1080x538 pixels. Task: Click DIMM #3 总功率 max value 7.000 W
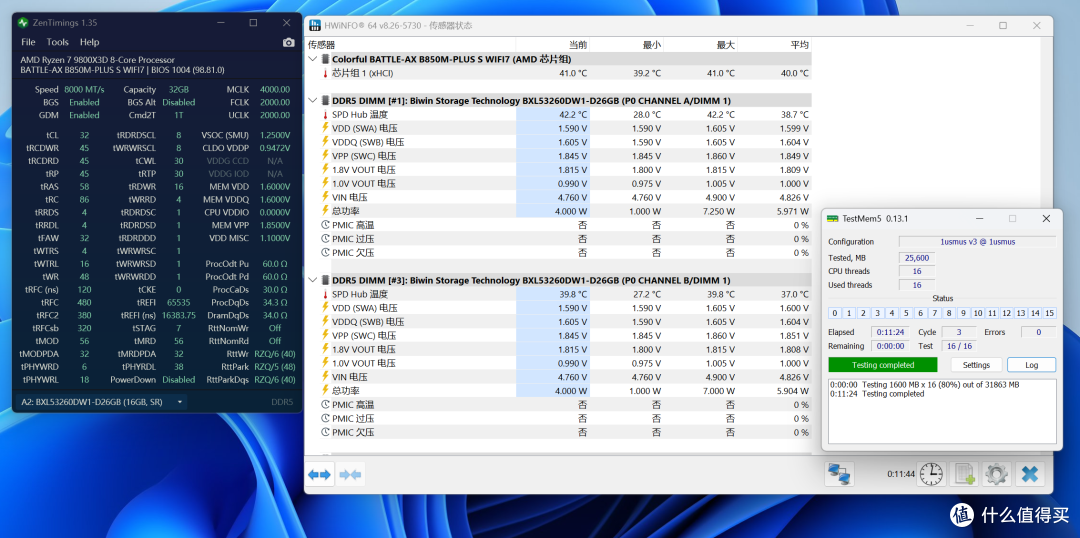[x=720, y=391]
